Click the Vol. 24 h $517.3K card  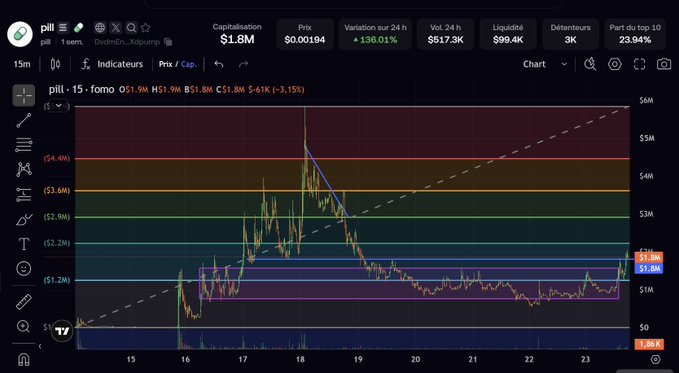coord(446,34)
